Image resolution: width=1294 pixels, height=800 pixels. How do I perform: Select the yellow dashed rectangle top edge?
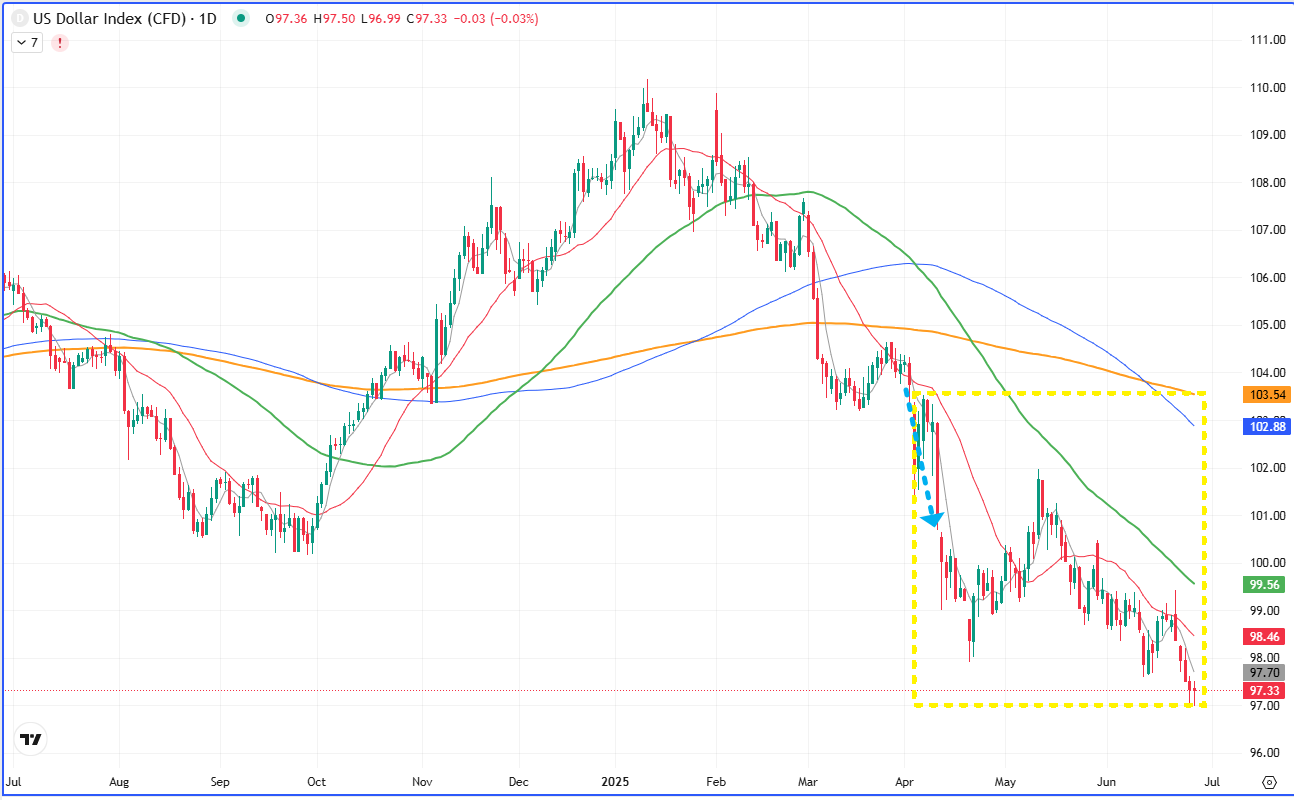coord(1060,393)
